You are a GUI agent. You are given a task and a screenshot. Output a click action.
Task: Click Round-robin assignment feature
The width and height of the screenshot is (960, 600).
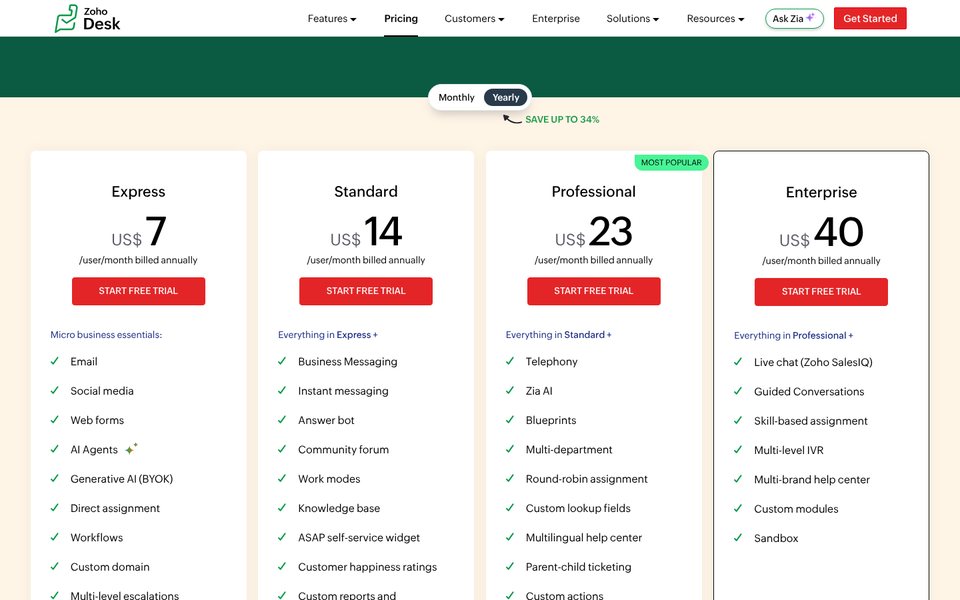[586, 479]
